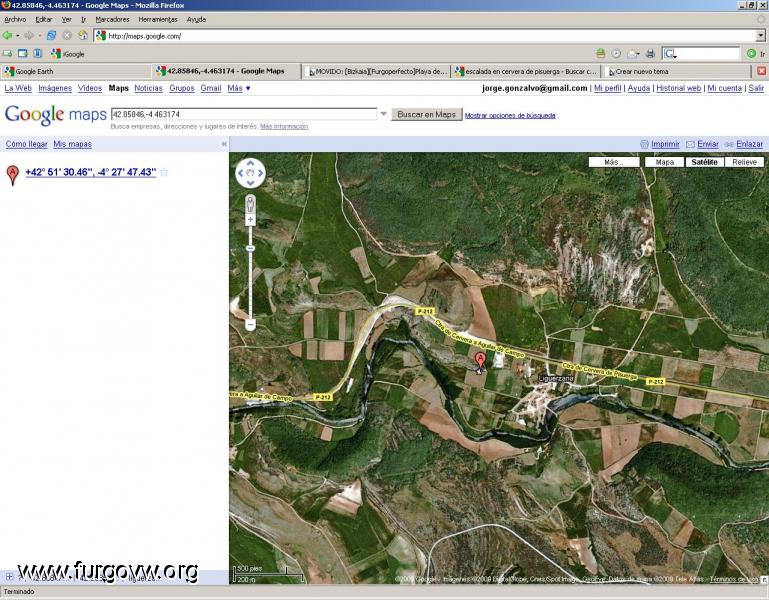Close the current tab with red X

point(761,72)
